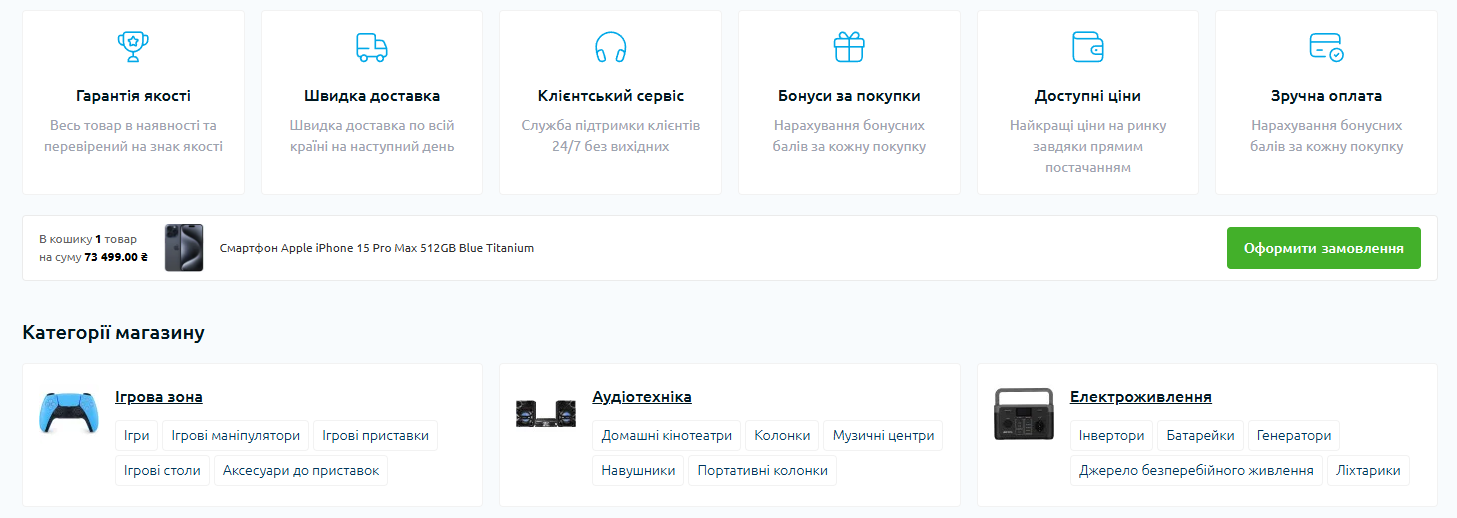The image size is (1457, 518).
Task: Click the Гарантія якості heading
Action: 133,96
